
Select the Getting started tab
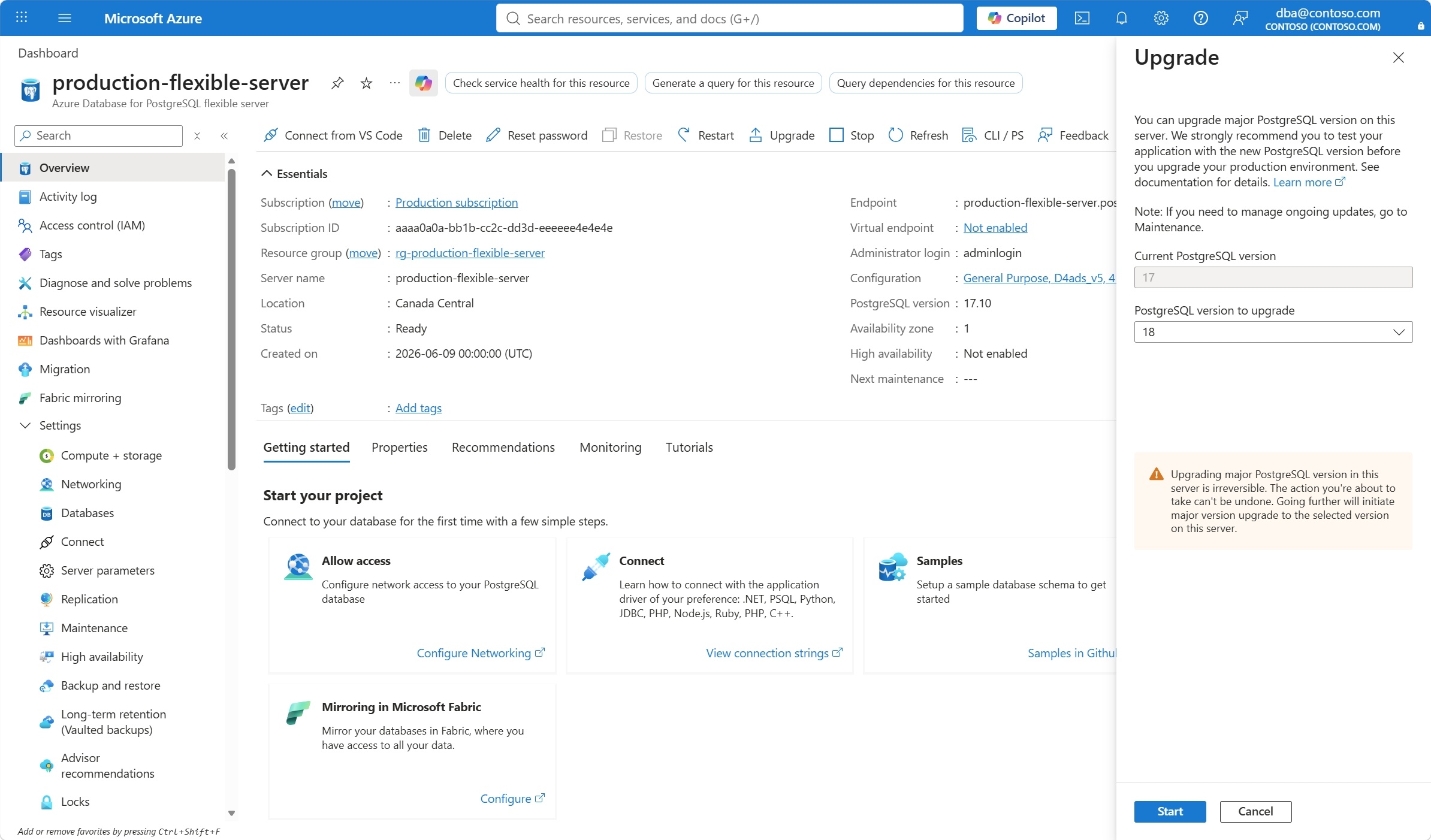coord(307,448)
